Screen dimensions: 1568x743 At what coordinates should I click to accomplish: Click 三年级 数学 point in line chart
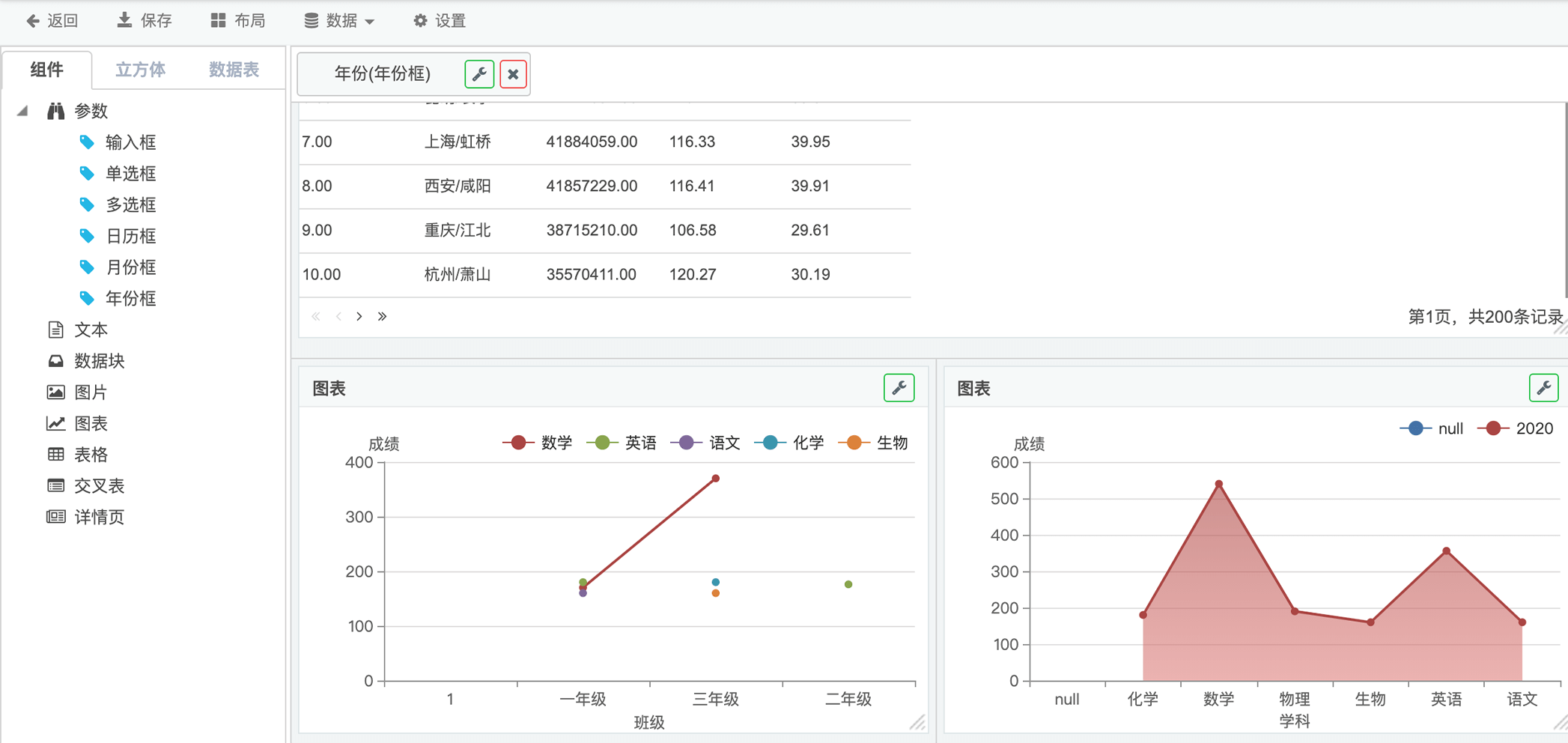click(716, 478)
